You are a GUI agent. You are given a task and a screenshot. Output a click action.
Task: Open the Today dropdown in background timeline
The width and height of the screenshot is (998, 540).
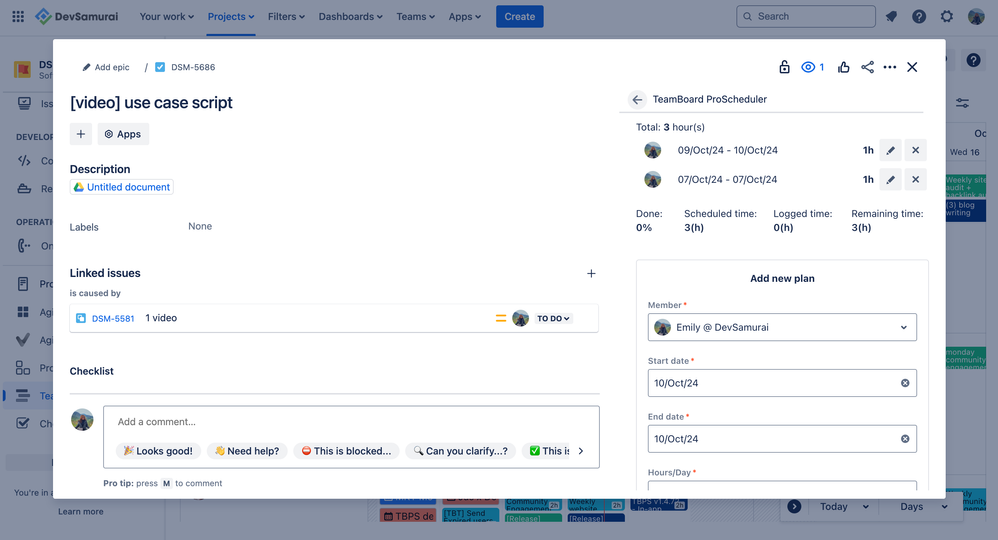pos(844,507)
